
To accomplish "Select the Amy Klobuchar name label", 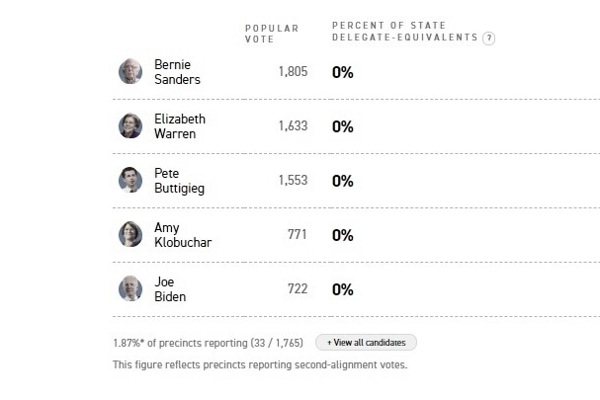I will coord(182,235).
